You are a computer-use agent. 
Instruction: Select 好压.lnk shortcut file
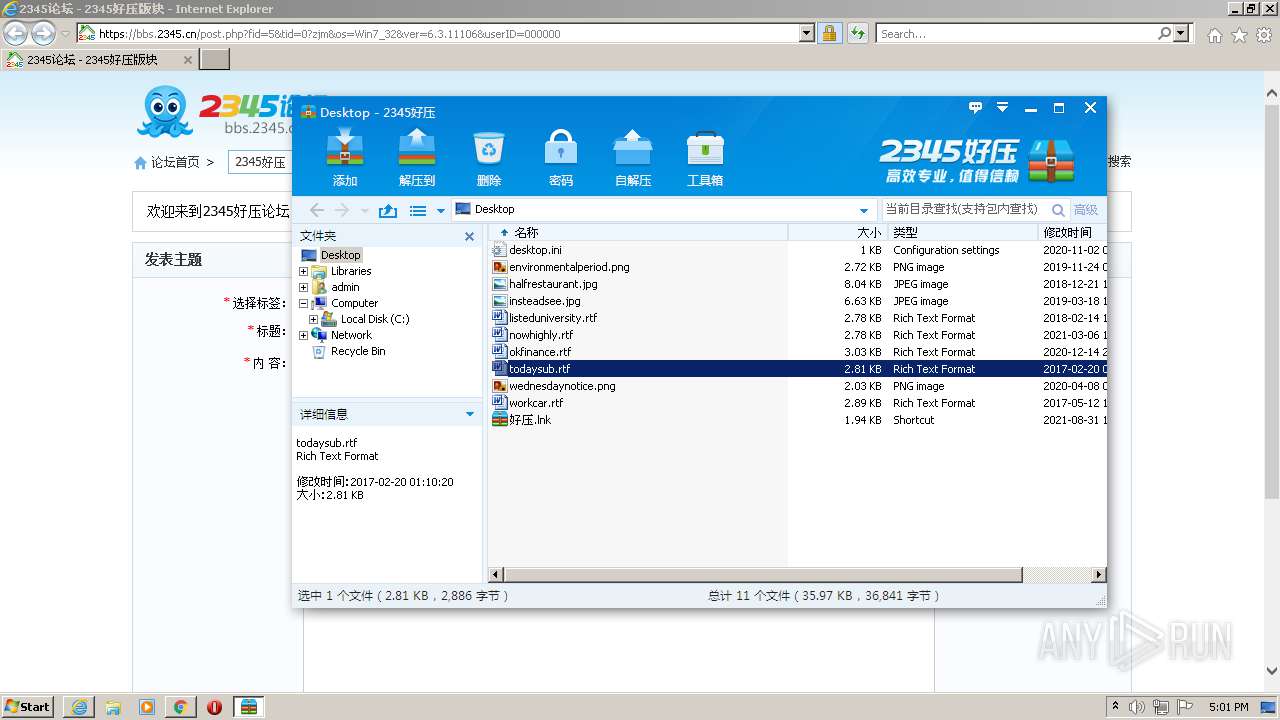530,420
